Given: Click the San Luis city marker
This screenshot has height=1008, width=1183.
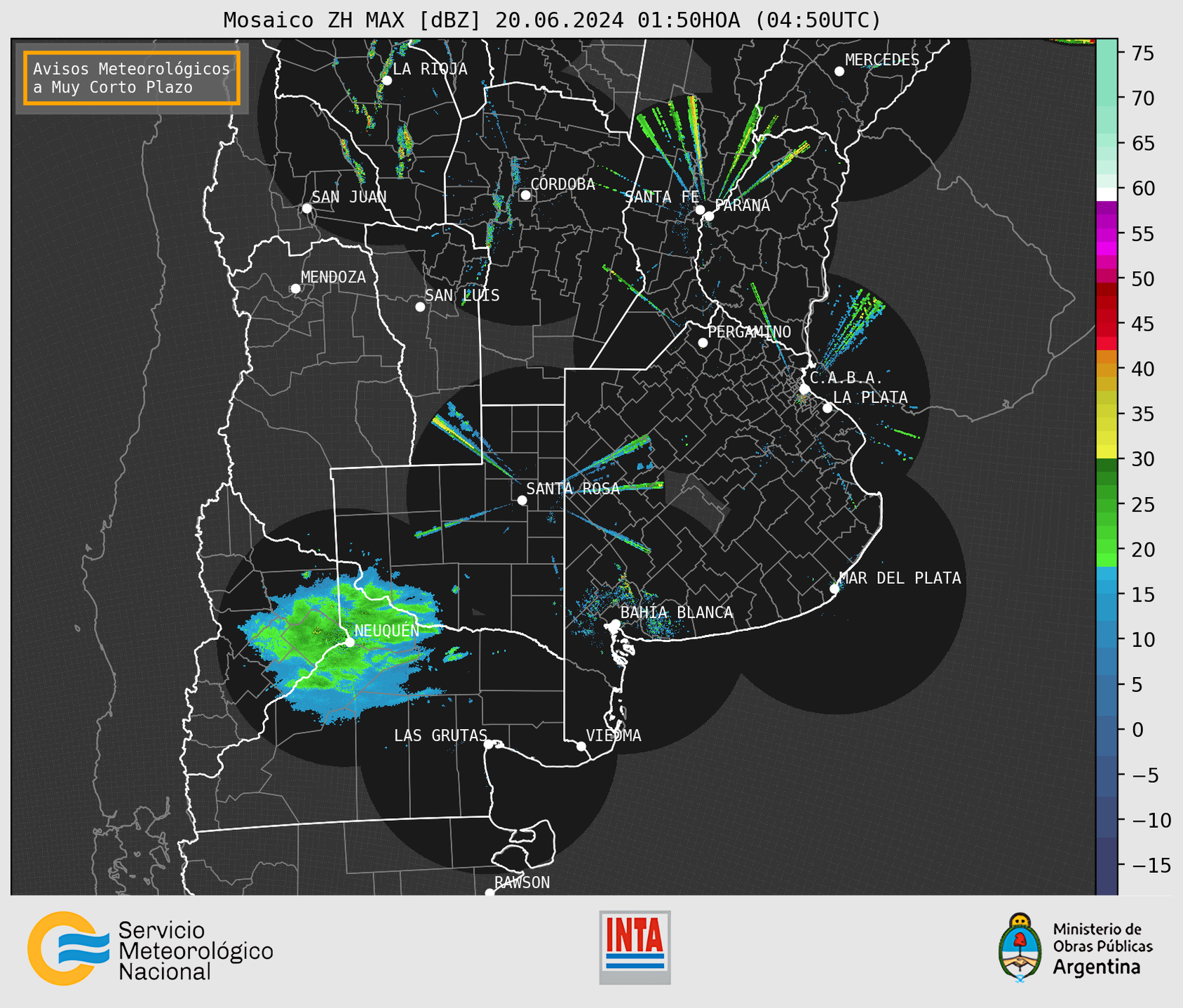Looking at the screenshot, I should [x=420, y=307].
